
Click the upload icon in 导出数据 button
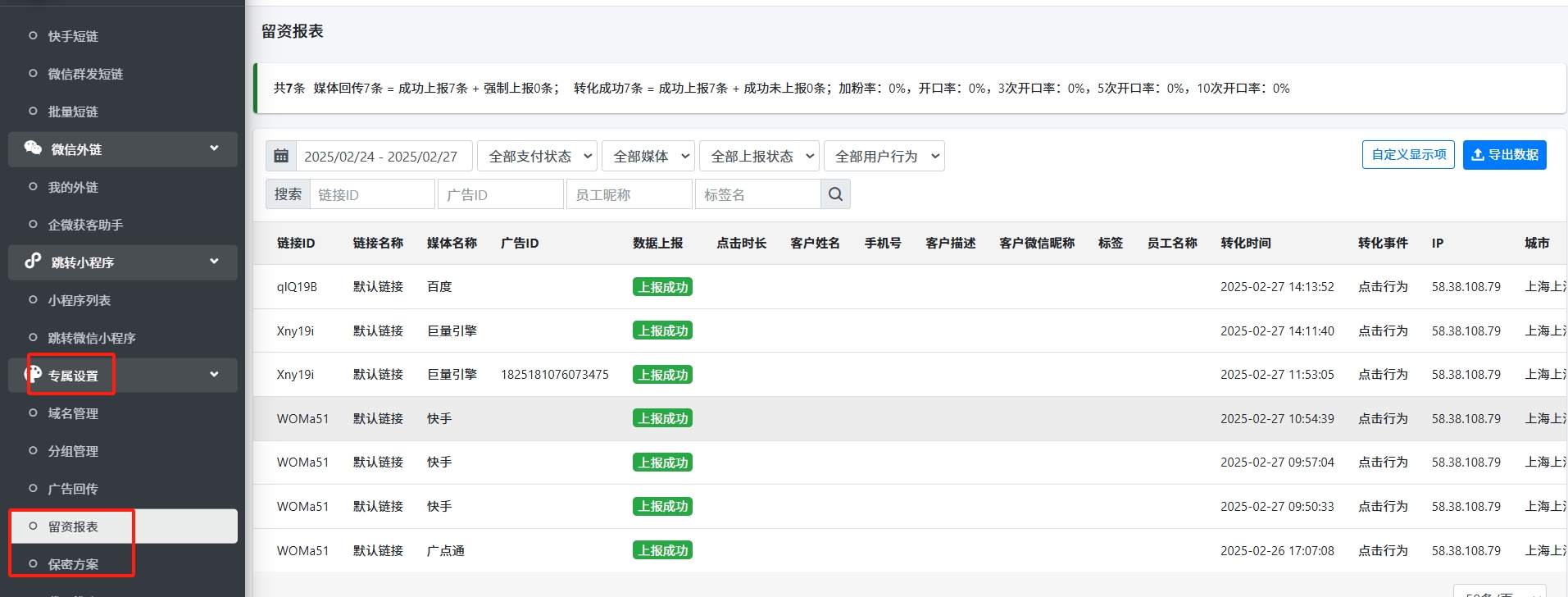(x=1477, y=155)
